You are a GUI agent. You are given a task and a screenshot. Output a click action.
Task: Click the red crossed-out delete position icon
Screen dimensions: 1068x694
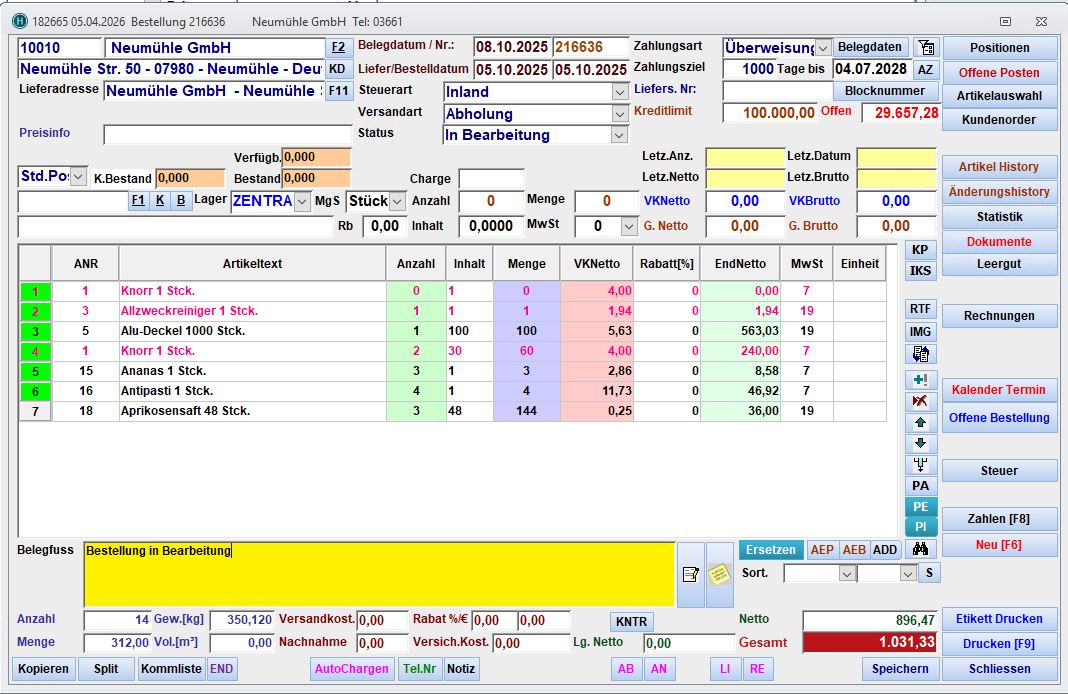pyautogui.click(x=920, y=401)
